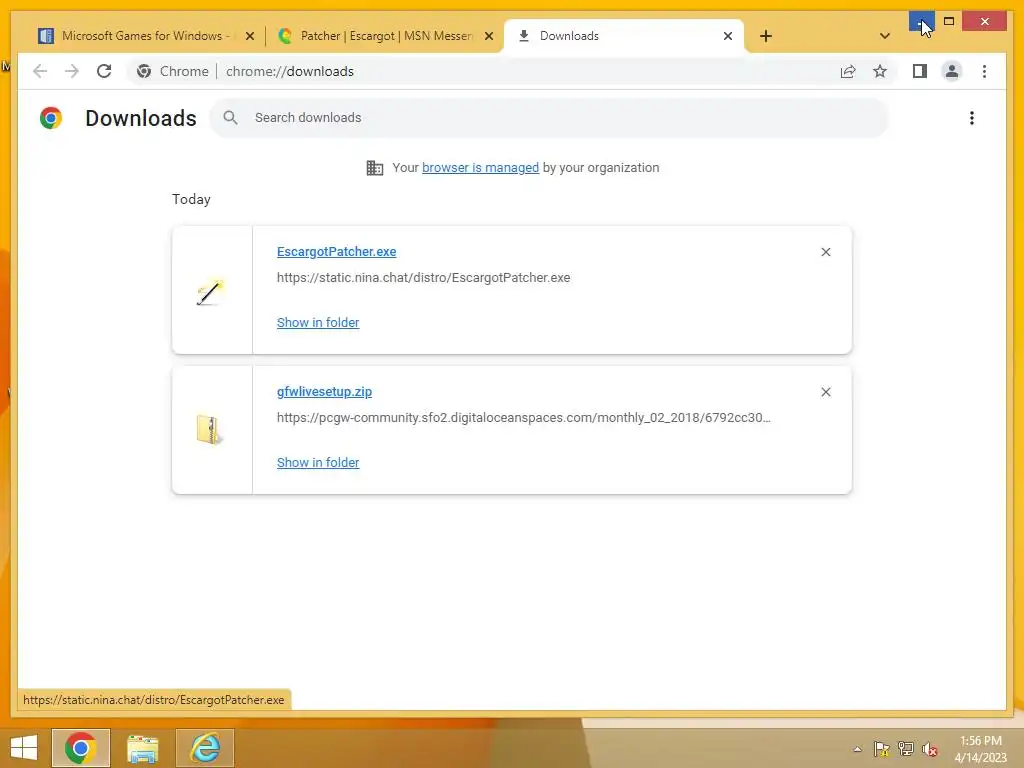This screenshot has height=768, width=1024.
Task: Open the profile avatar menu
Action: coord(952,71)
